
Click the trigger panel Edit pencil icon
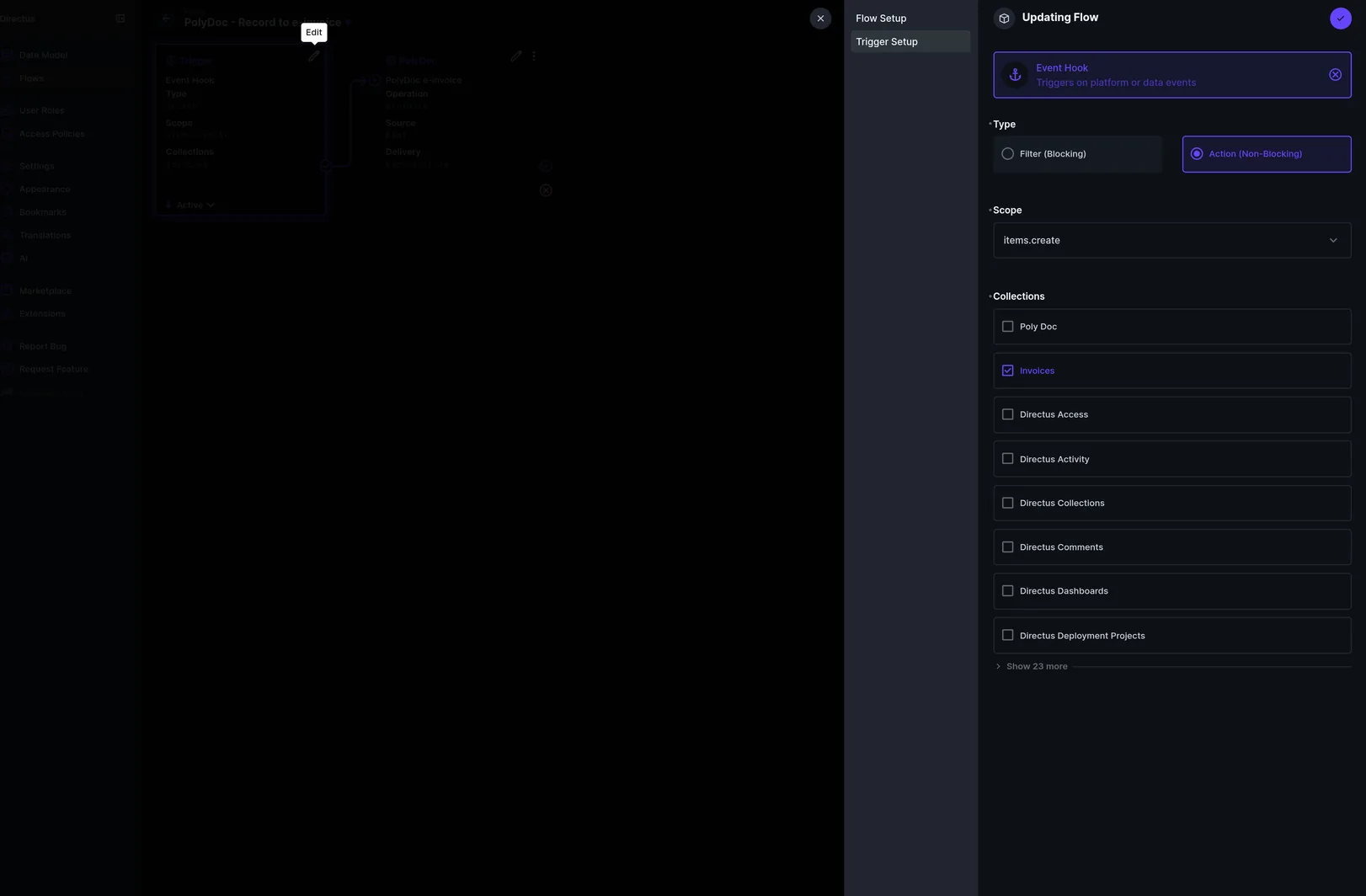[313, 56]
